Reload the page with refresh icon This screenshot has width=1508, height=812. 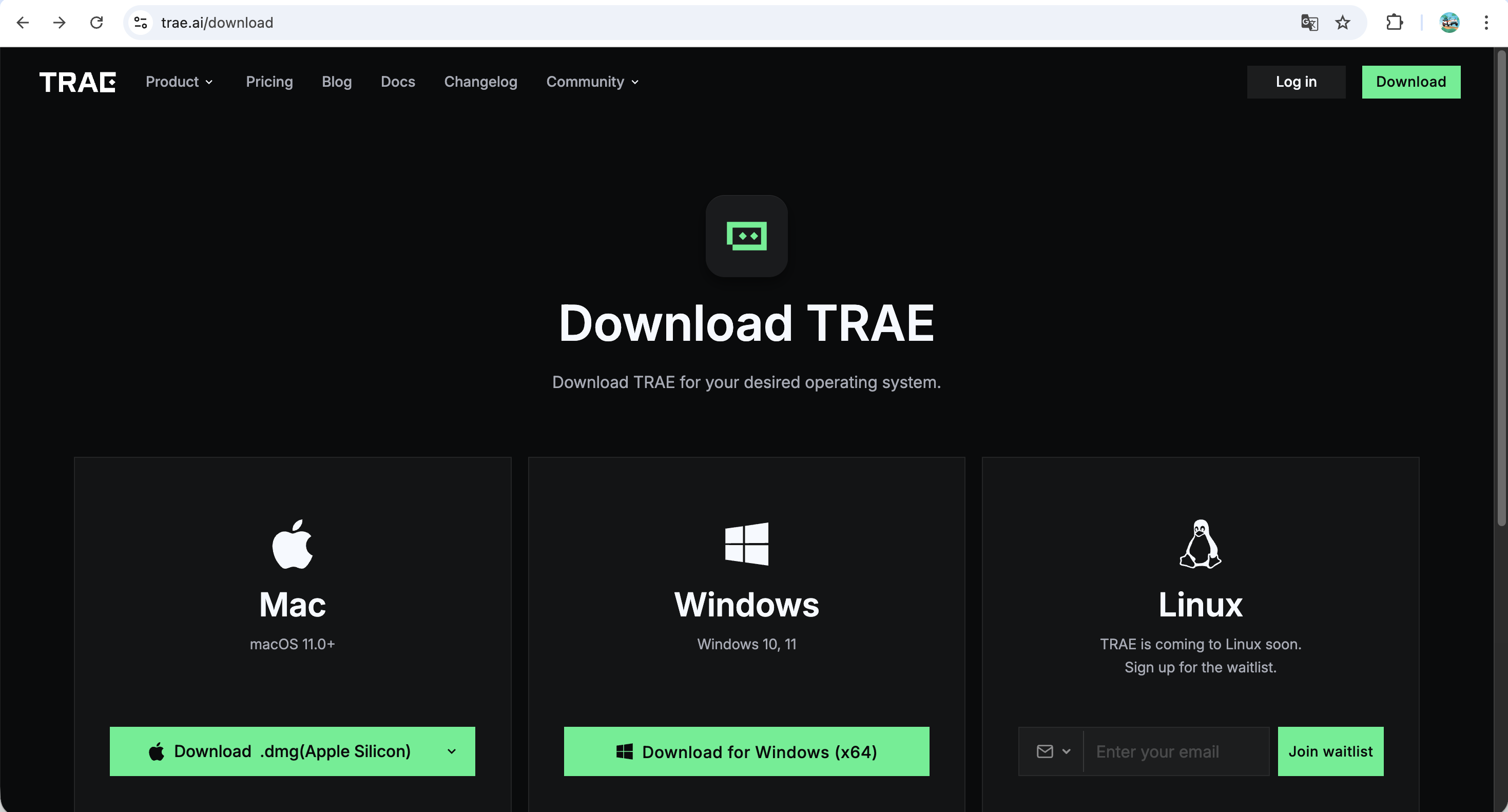pos(96,23)
